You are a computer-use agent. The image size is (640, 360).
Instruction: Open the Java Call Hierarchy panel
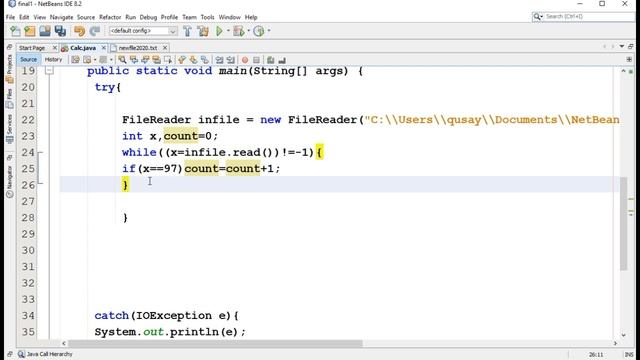point(45,354)
